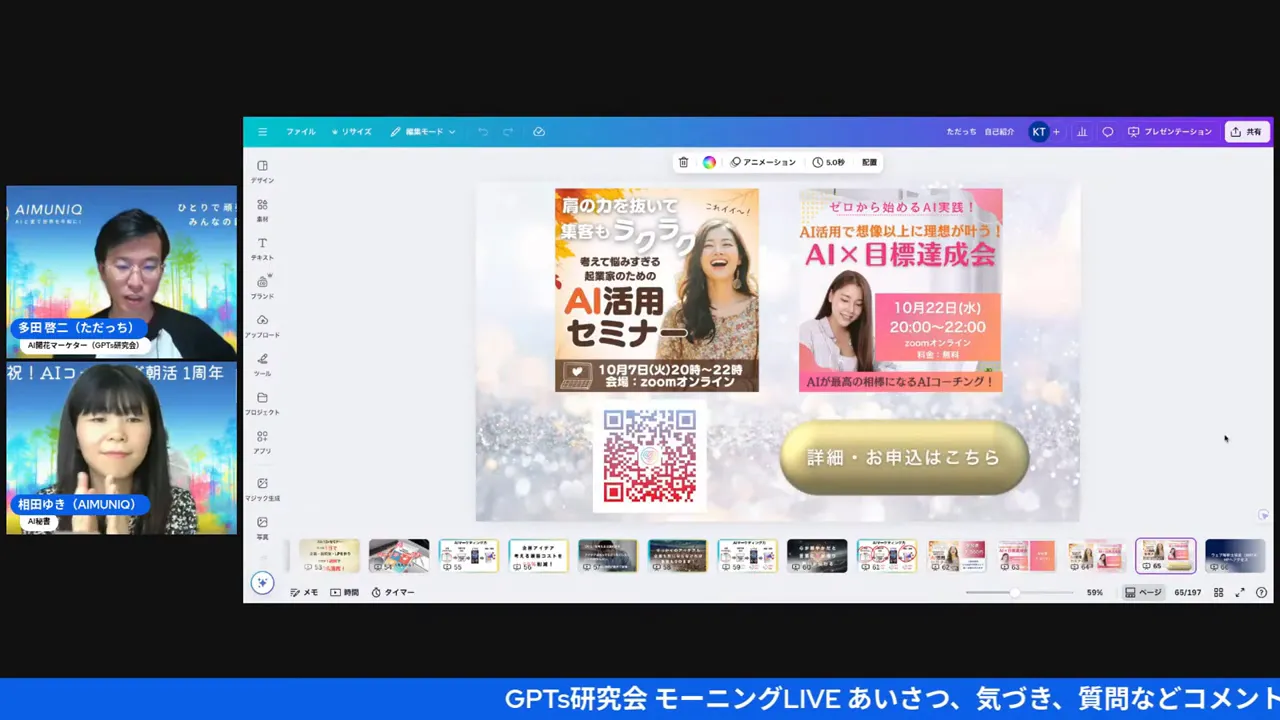This screenshot has height=720, width=1280.
Task: Open the 素材 elements panel
Action: (262, 210)
